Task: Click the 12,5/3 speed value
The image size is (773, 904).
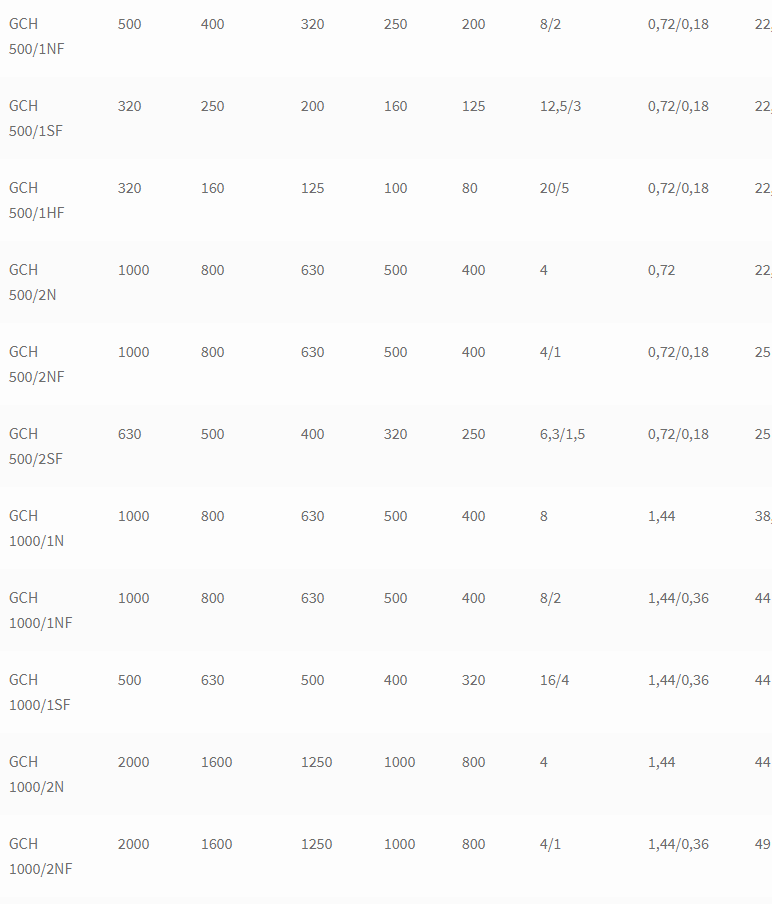Action: point(560,107)
